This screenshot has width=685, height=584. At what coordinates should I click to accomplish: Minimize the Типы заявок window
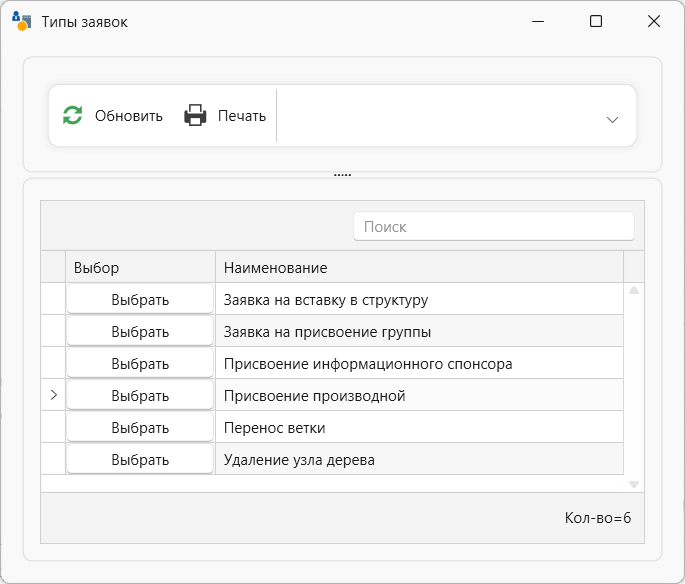pyautogui.click(x=538, y=21)
